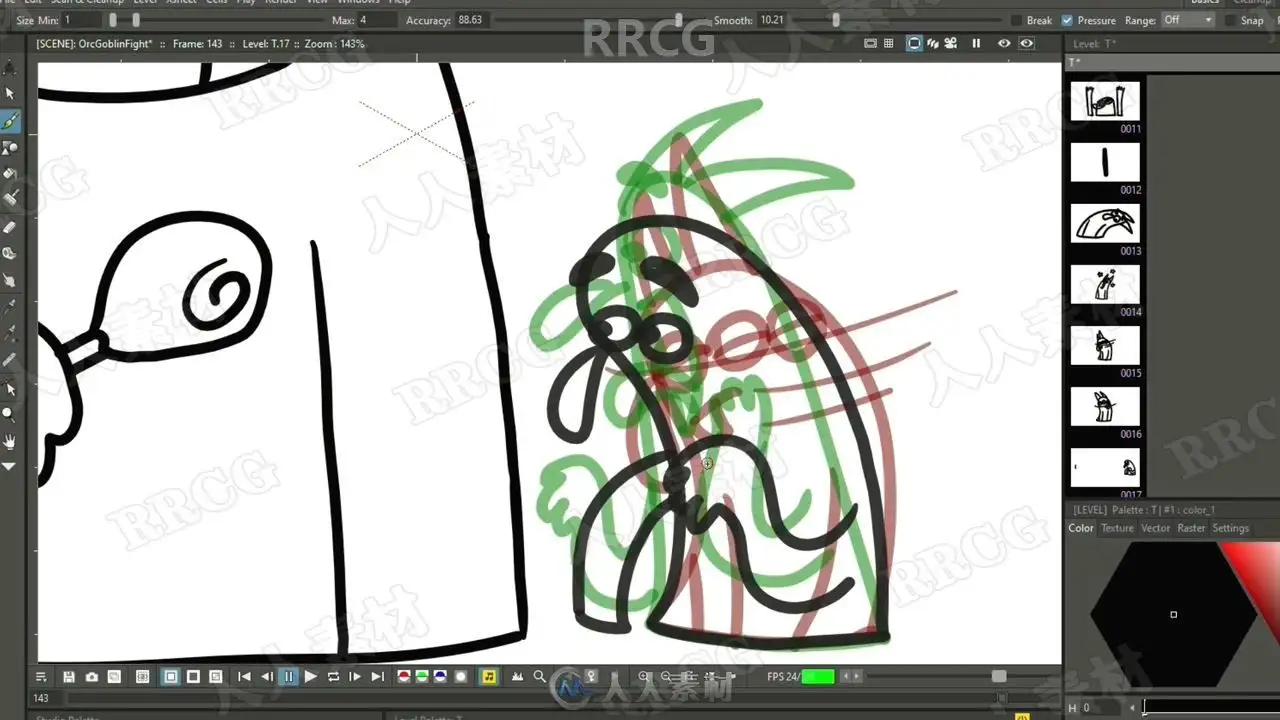The height and width of the screenshot is (720, 1280).
Task: Open the Raster tab
Action: point(1191,528)
